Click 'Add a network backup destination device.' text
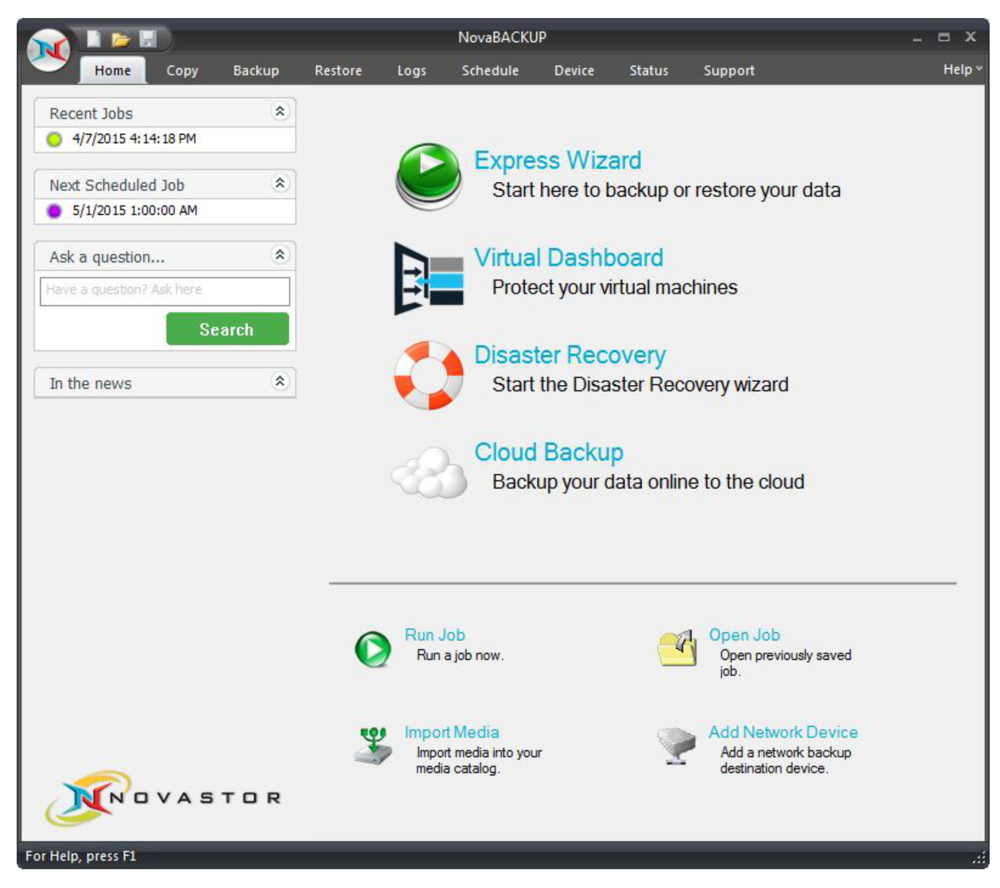Viewport: 1000px width, 888px height. click(x=786, y=760)
